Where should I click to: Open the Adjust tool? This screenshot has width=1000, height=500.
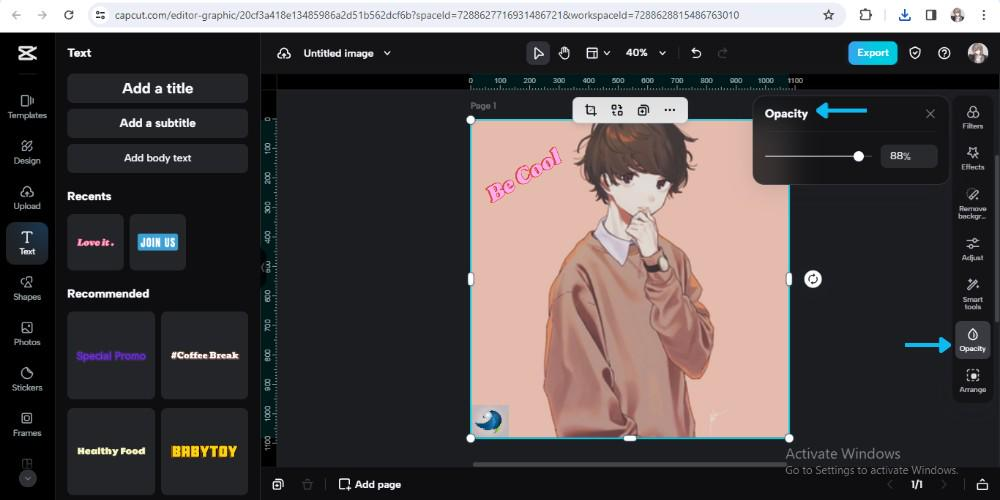pyautogui.click(x=973, y=249)
